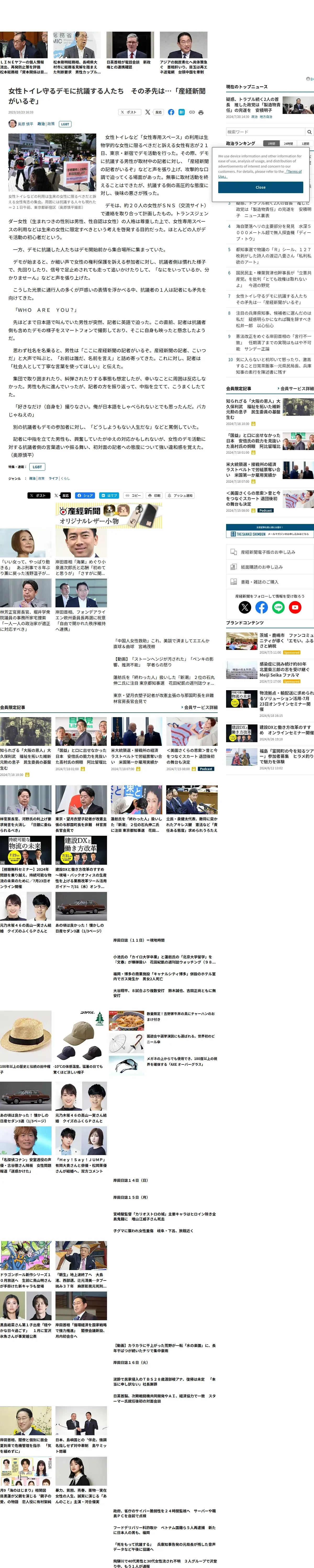Click LGBT tag in 特集・連載 row

point(37,467)
